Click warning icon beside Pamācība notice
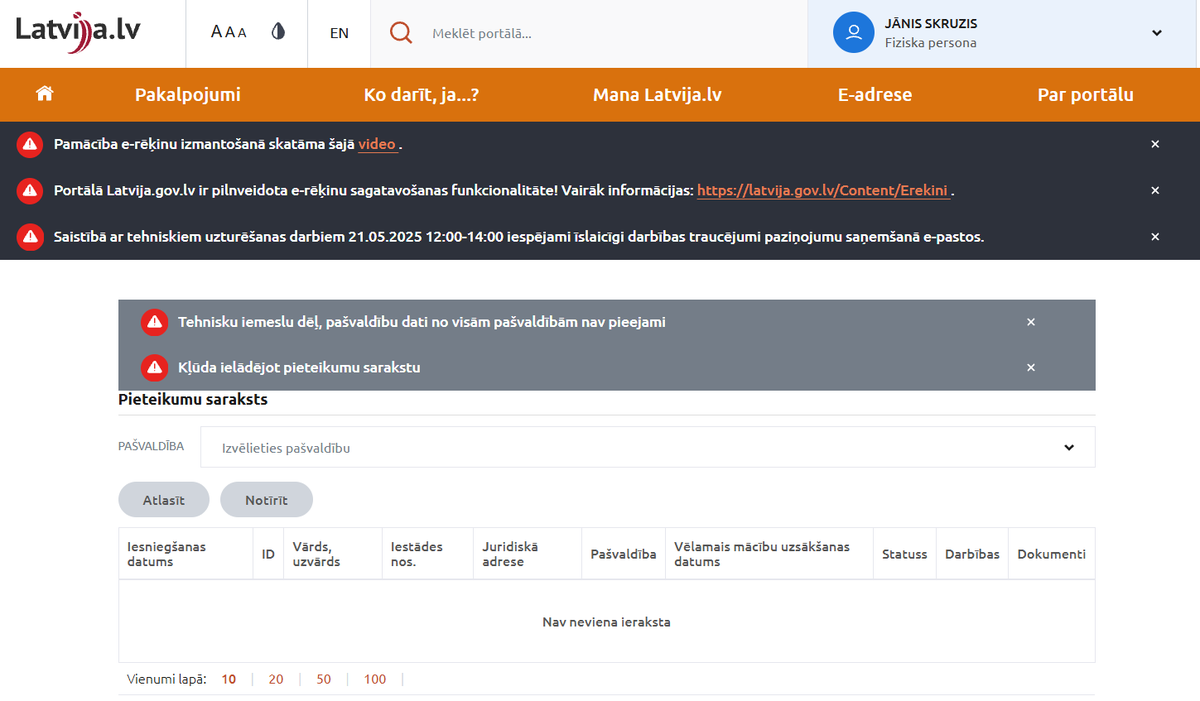 (x=30, y=144)
